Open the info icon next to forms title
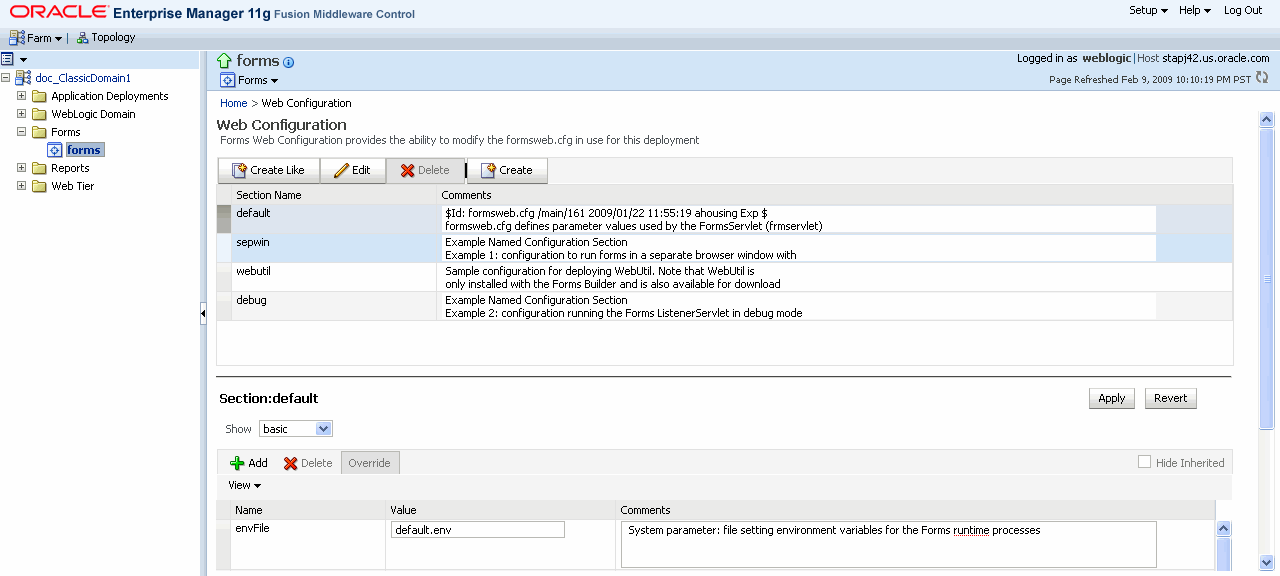1280x576 pixels. pyautogui.click(x=288, y=62)
